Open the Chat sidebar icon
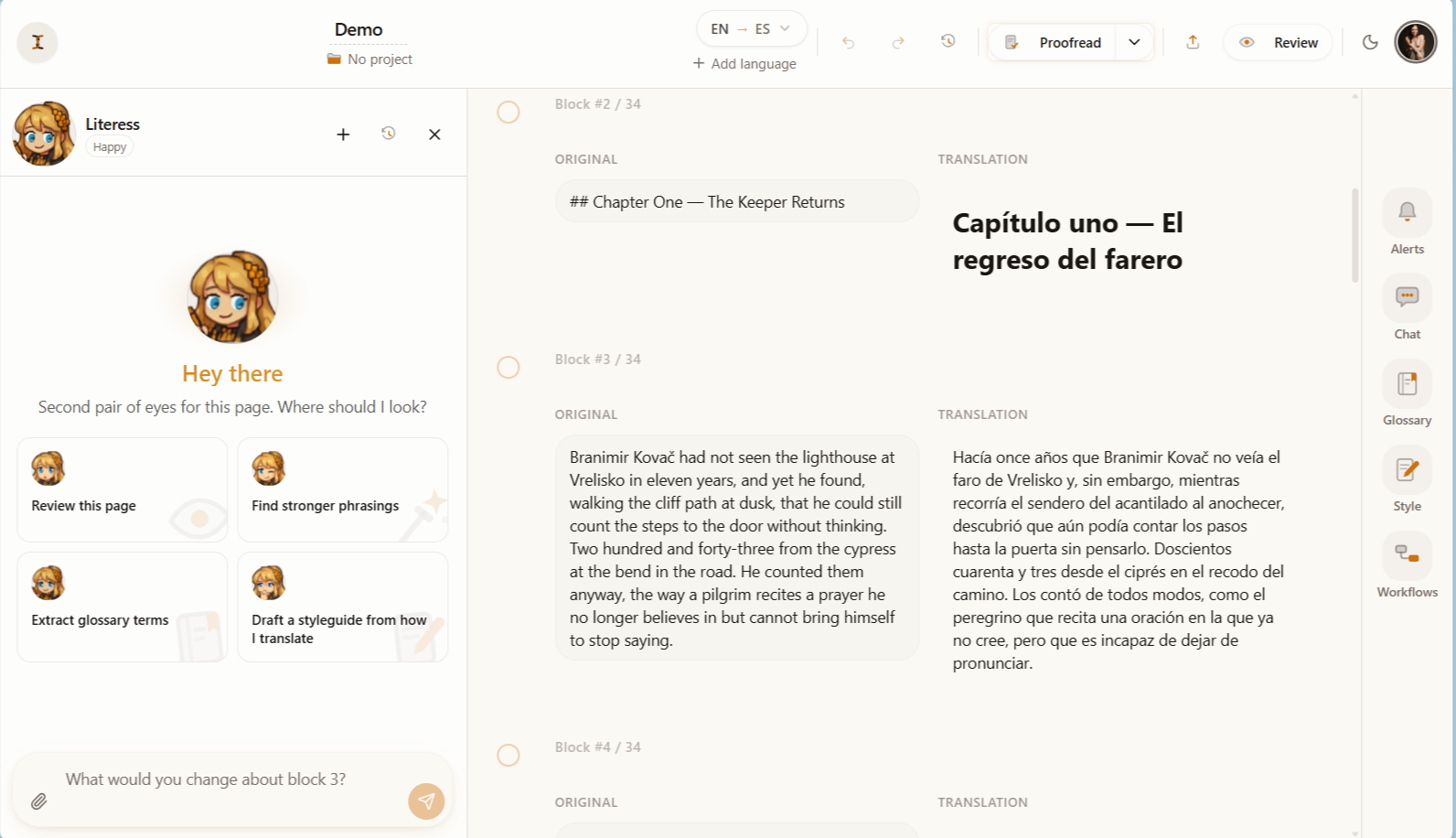The image size is (1456, 838). click(1408, 297)
